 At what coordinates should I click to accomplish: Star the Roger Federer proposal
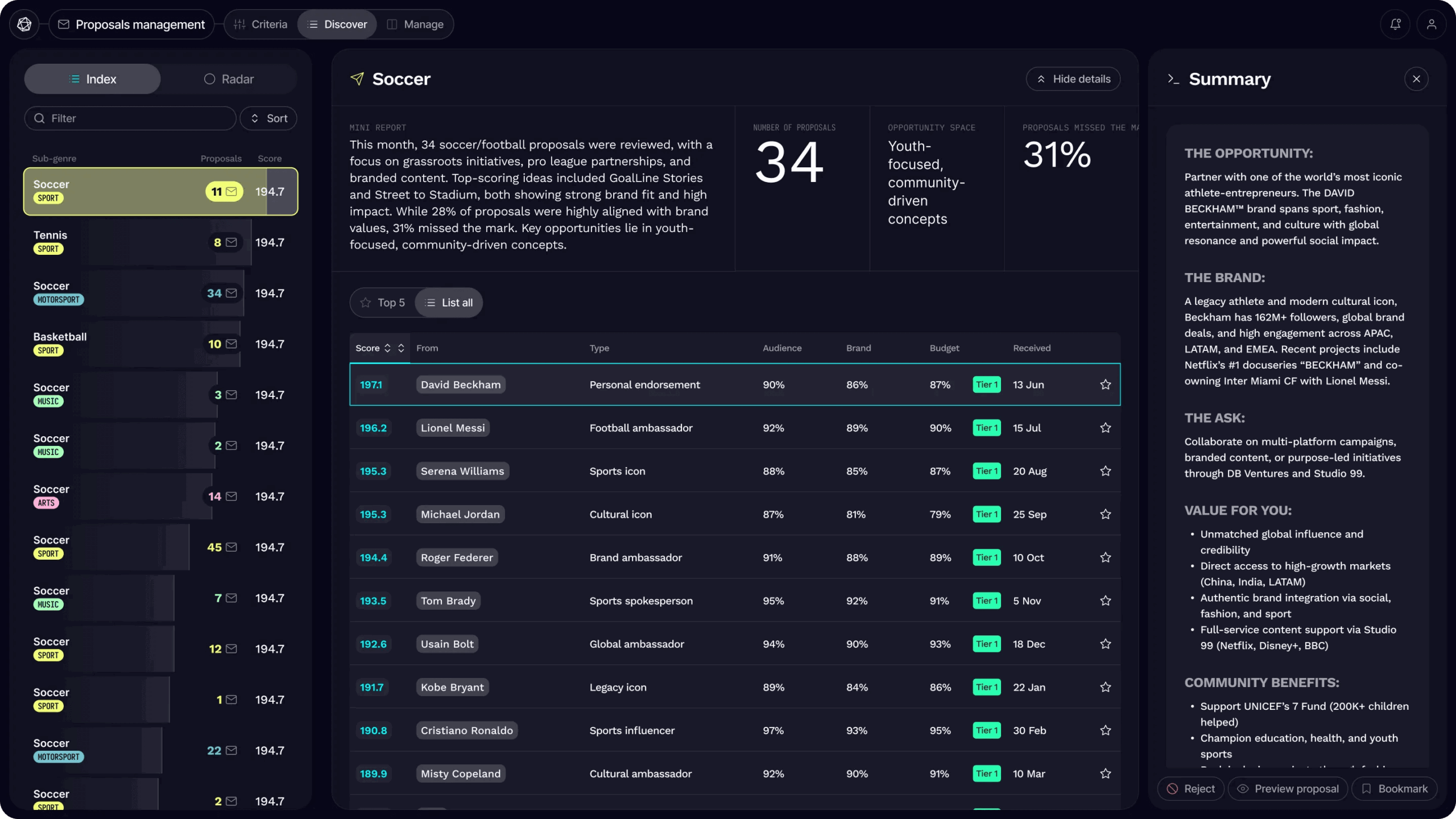click(1105, 558)
